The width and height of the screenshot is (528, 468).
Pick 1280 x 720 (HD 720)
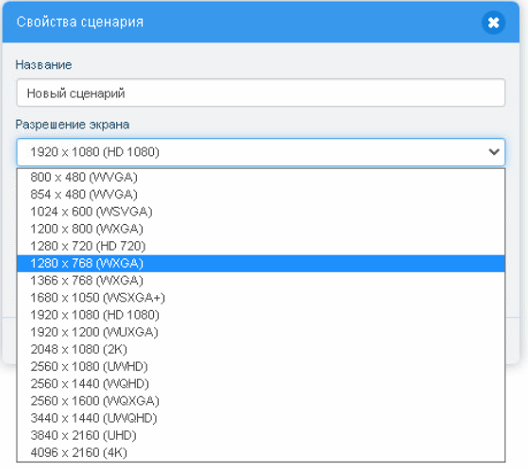[x=261, y=246]
